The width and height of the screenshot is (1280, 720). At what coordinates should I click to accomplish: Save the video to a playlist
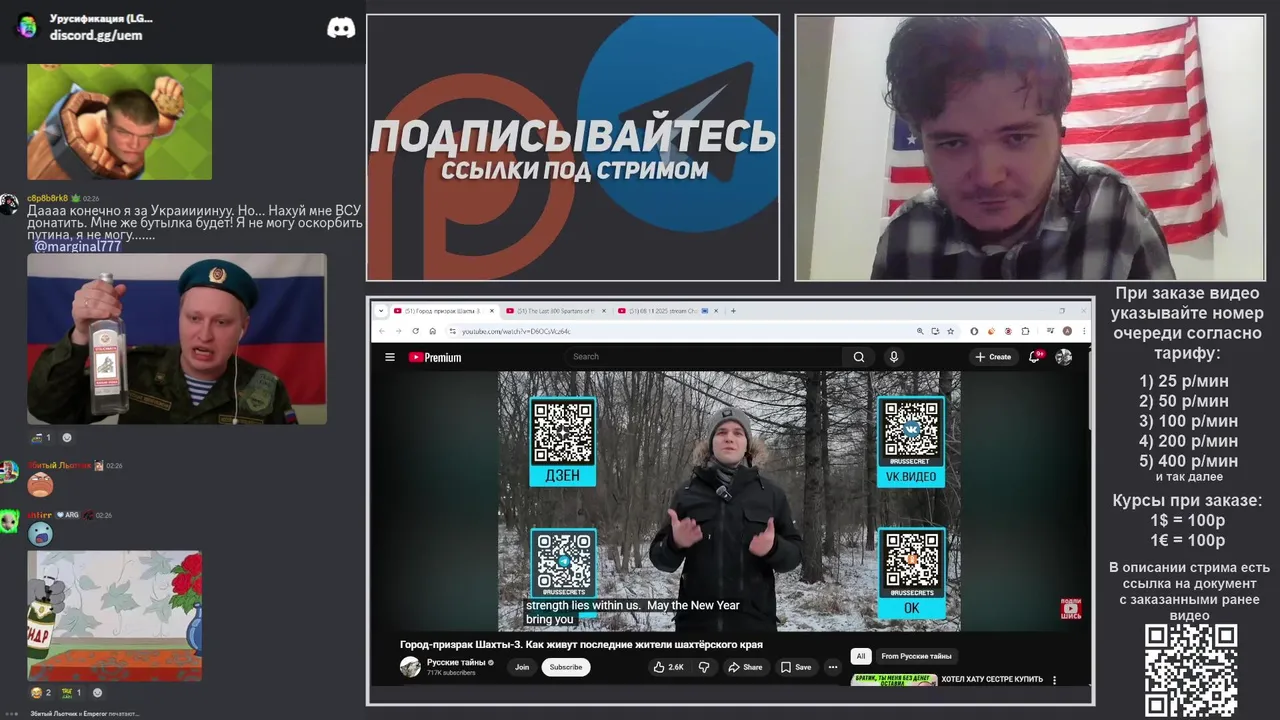(796, 667)
